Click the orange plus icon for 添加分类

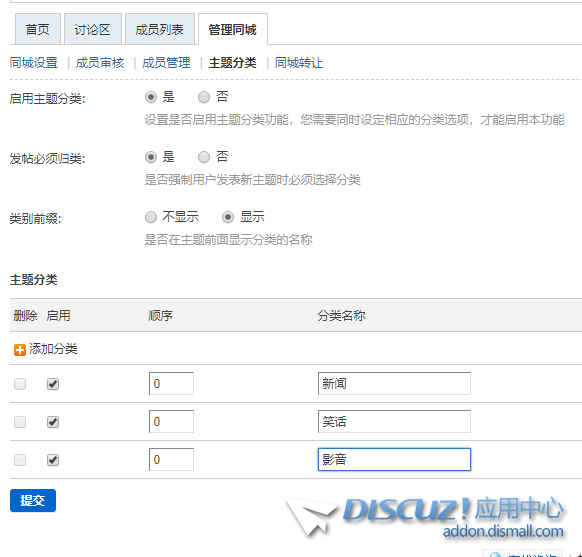[20, 350]
